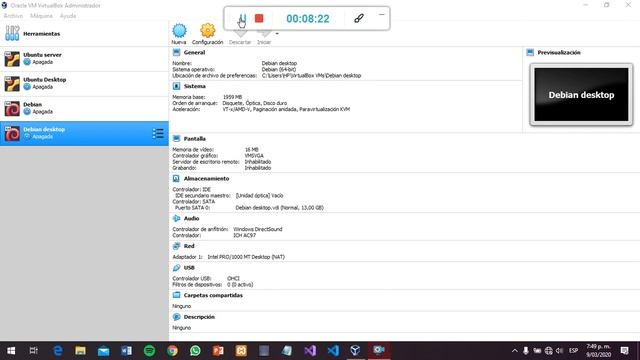Image resolution: width=640 pixels, height=360 pixels.
Task: Switch to VirtualBox taskbar icon
Action: tap(356, 351)
